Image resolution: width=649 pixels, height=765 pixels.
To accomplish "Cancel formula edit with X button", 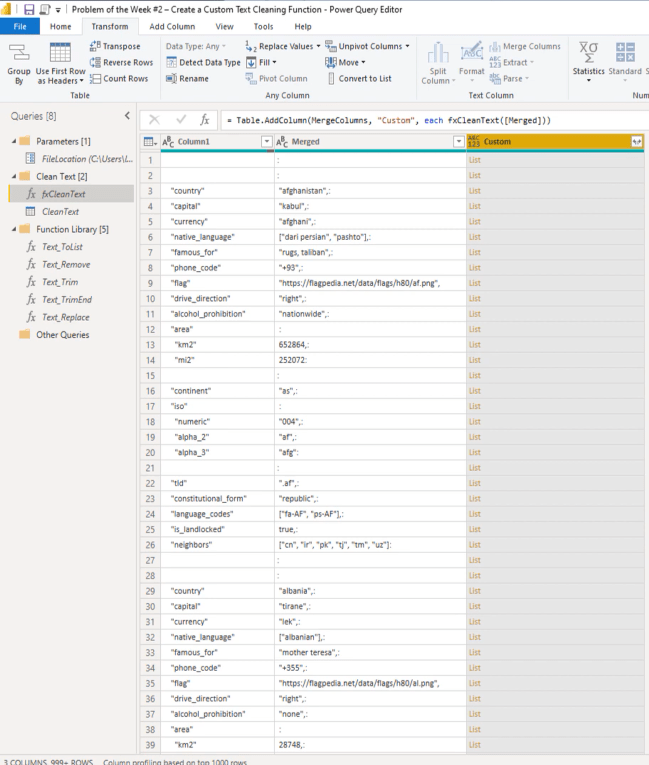I will (x=154, y=120).
